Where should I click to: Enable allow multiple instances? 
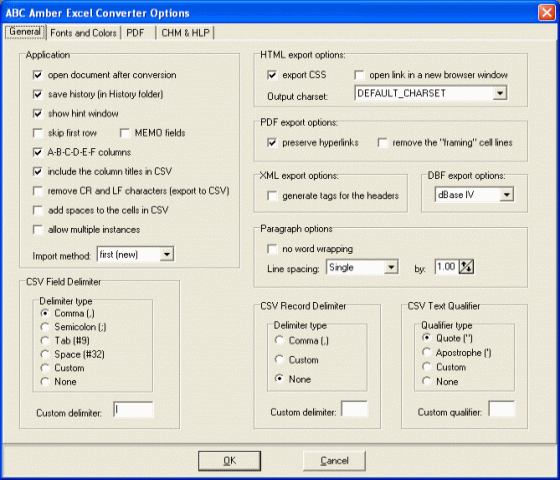(38, 230)
